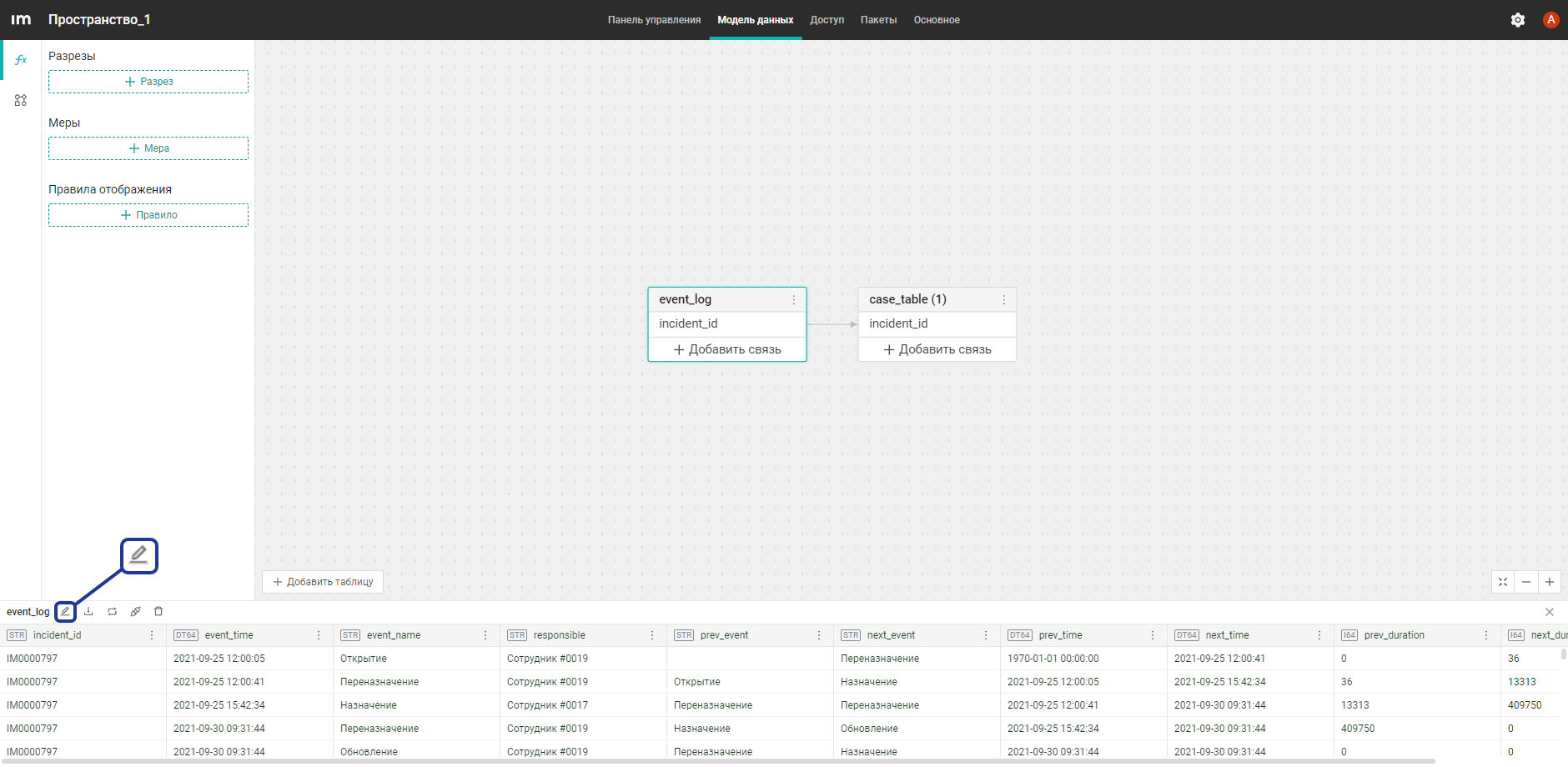
Task: Open event_log table card options menu
Action: point(794,300)
